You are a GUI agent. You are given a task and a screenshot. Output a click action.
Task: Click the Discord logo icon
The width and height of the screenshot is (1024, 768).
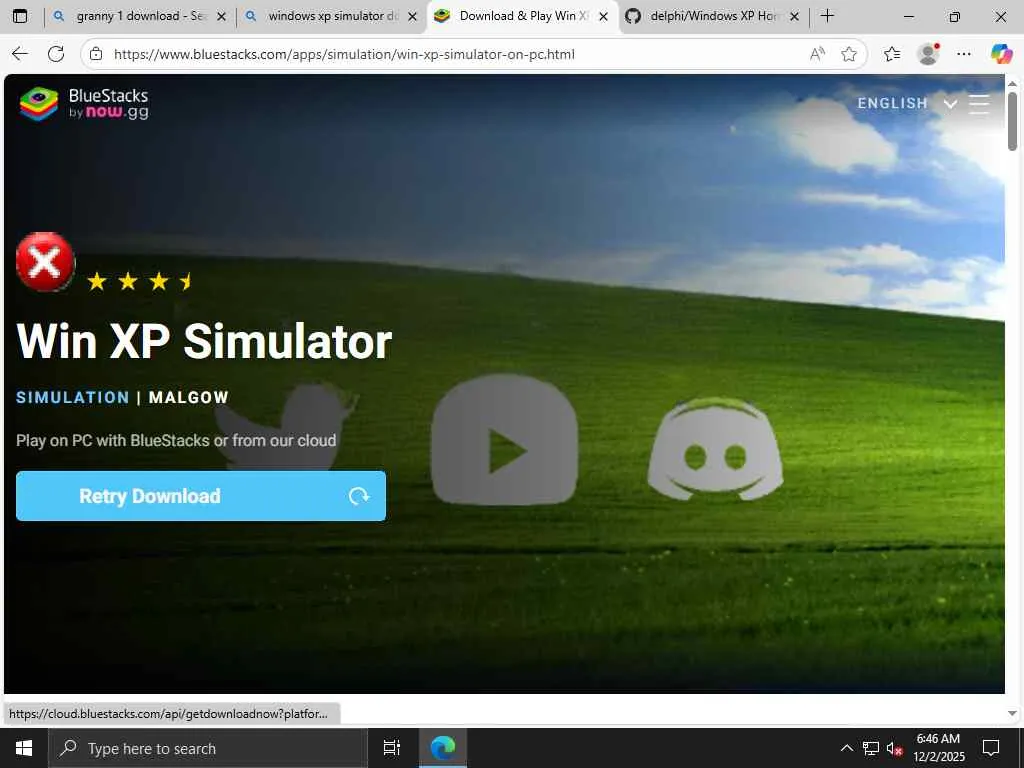pyautogui.click(x=716, y=449)
